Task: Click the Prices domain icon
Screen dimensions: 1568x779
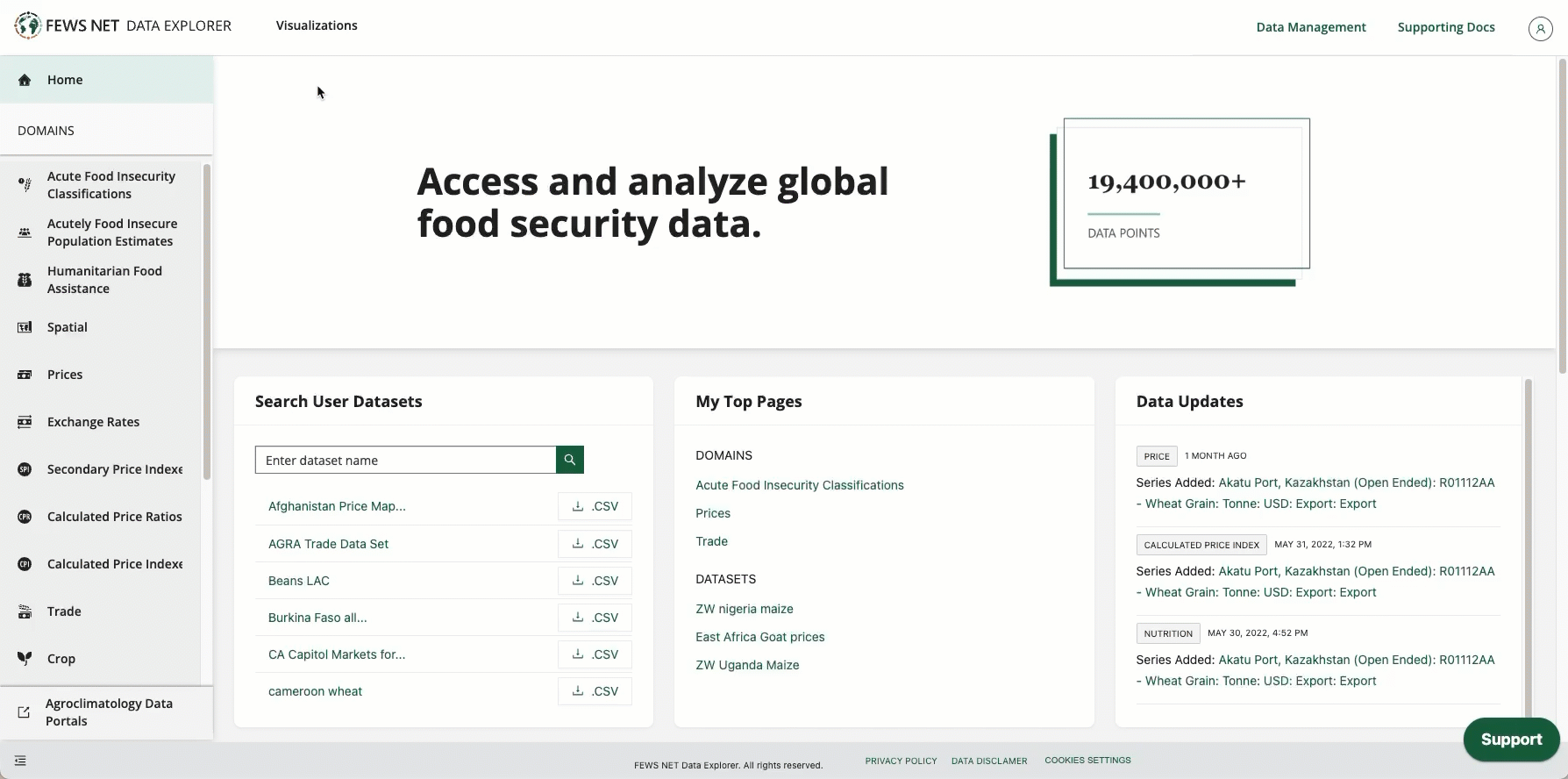Action: 25,375
